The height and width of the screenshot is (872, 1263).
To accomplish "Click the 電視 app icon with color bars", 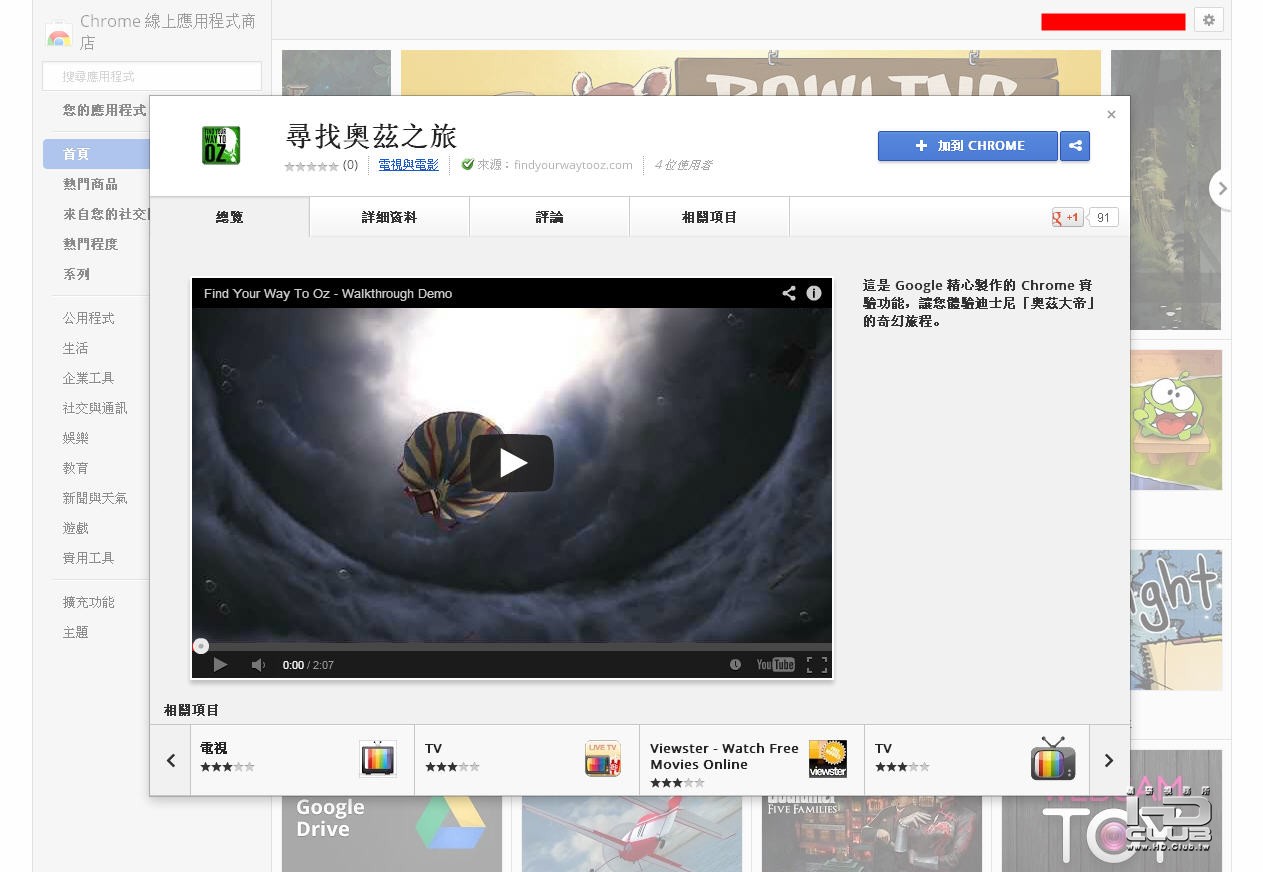I will 378,759.
